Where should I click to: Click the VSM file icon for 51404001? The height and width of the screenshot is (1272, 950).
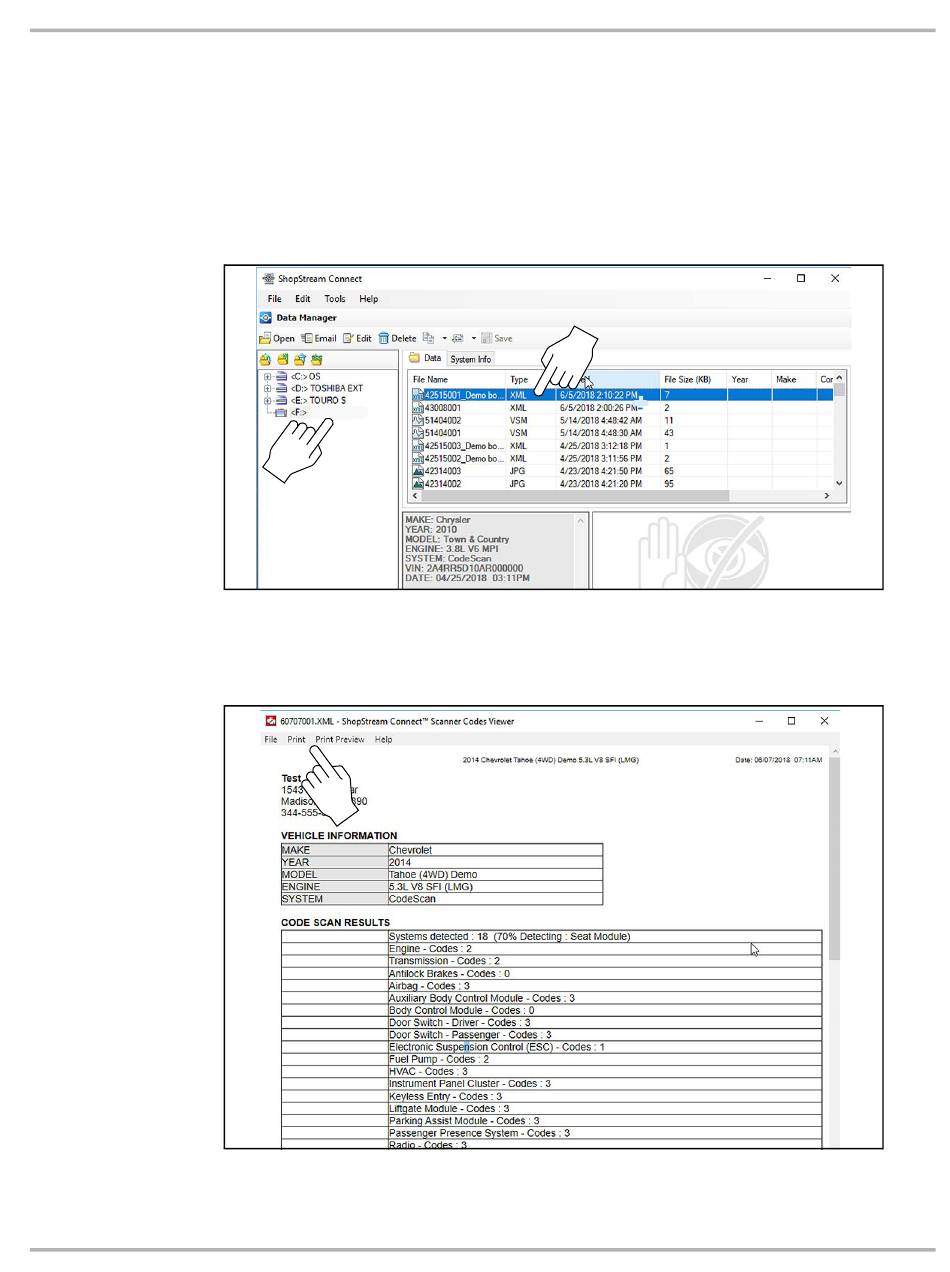tap(418, 433)
